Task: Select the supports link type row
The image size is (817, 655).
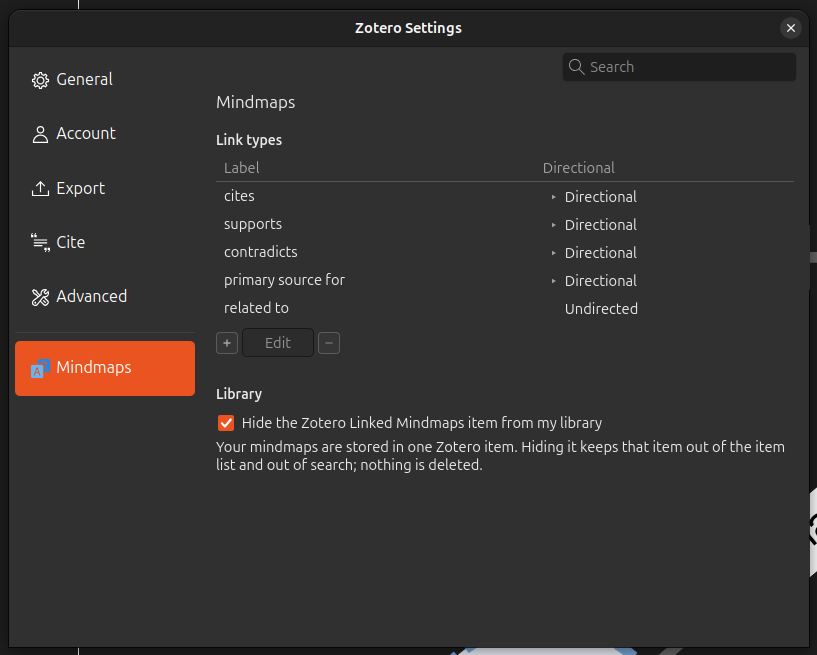Action: click(504, 225)
